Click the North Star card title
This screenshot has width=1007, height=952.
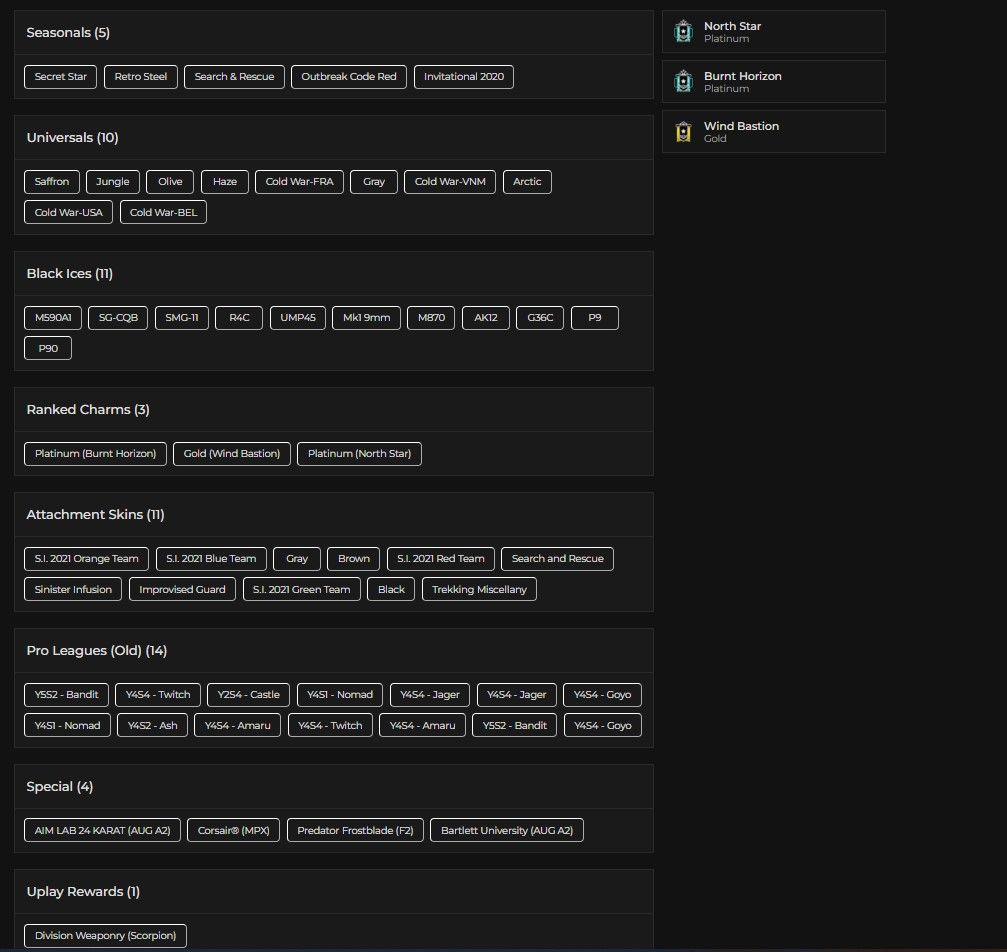[732, 26]
